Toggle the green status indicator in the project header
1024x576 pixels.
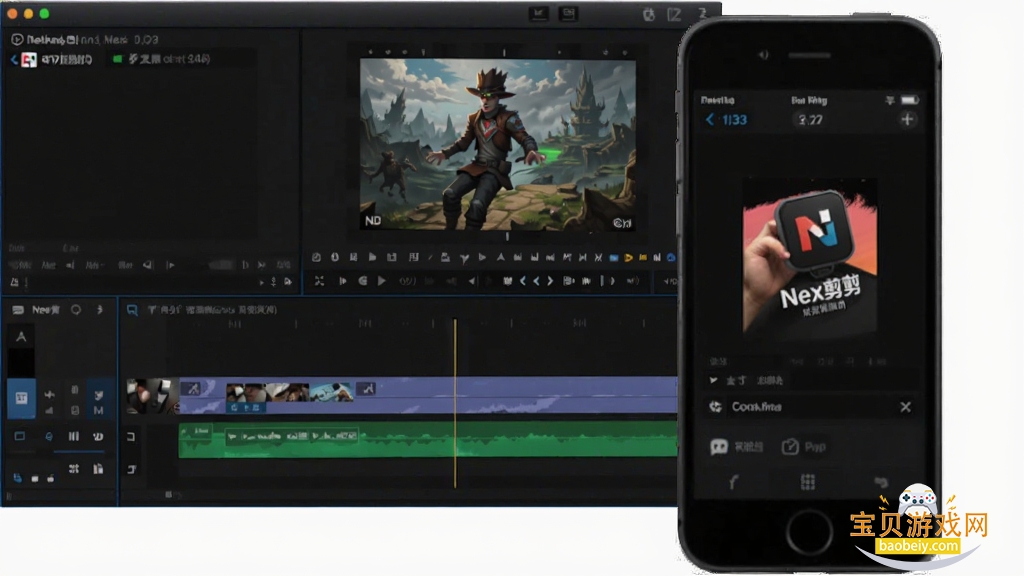(118, 59)
